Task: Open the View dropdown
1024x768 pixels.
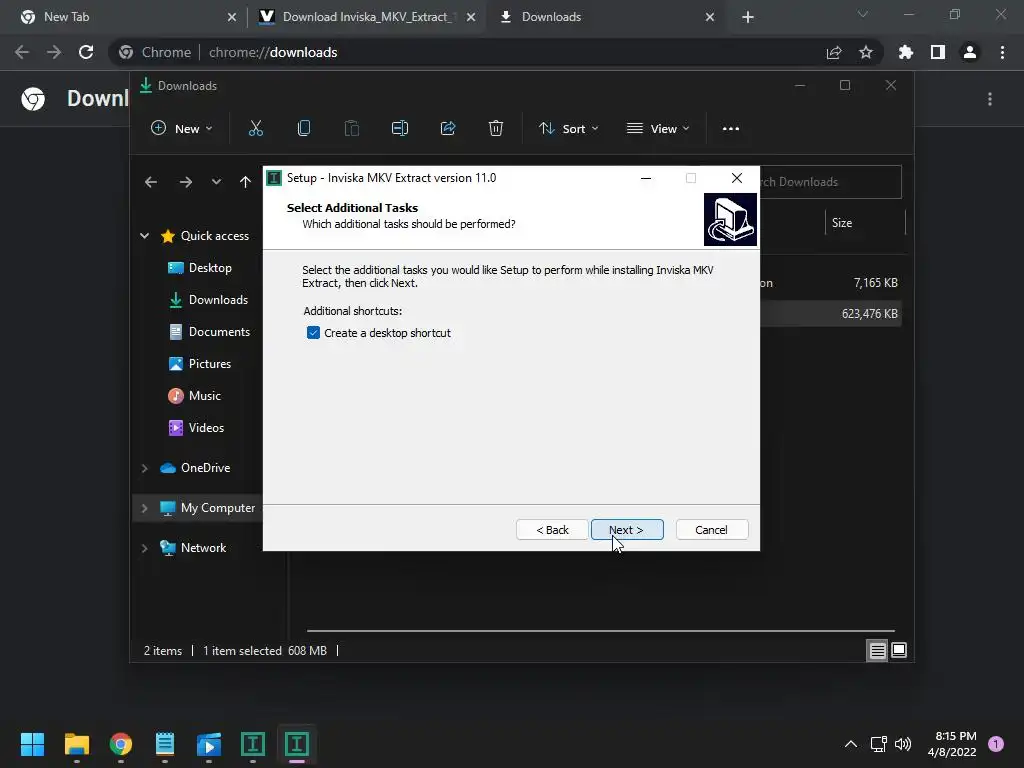Action: pos(658,129)
